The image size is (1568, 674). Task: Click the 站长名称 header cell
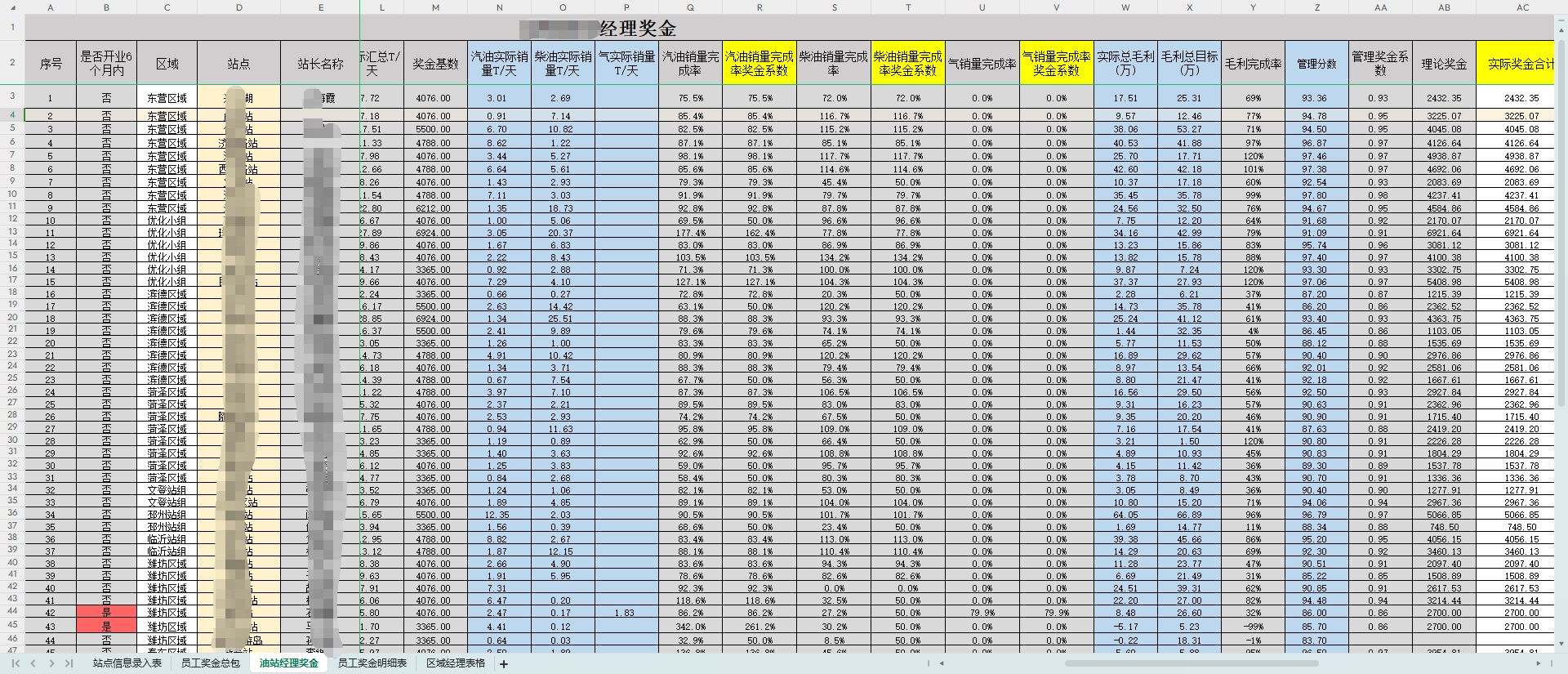coord(320,64)
